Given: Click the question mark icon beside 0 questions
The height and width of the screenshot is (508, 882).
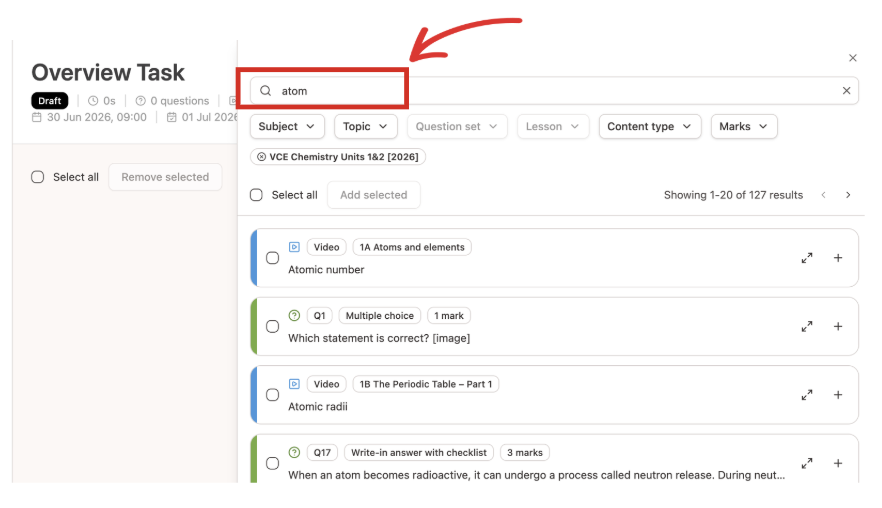Looking at the screenshot, I should (141, 101).
